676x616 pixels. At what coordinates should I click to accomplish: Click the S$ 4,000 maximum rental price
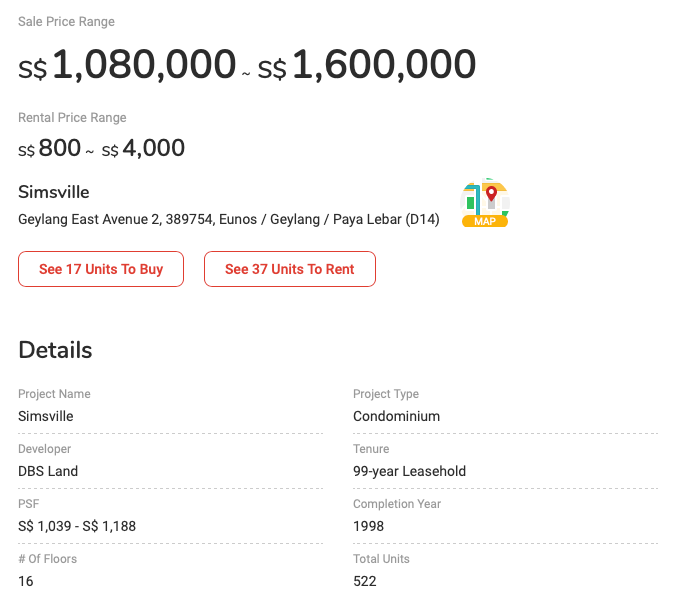click(x=143, y=149)
